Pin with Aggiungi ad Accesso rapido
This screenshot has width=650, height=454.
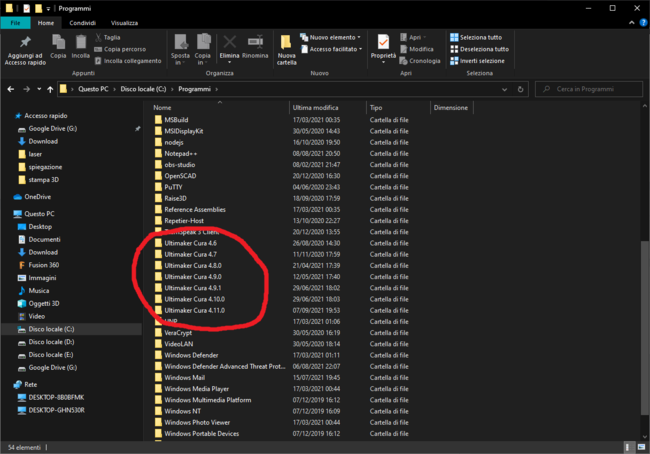(x=25, y=45)
